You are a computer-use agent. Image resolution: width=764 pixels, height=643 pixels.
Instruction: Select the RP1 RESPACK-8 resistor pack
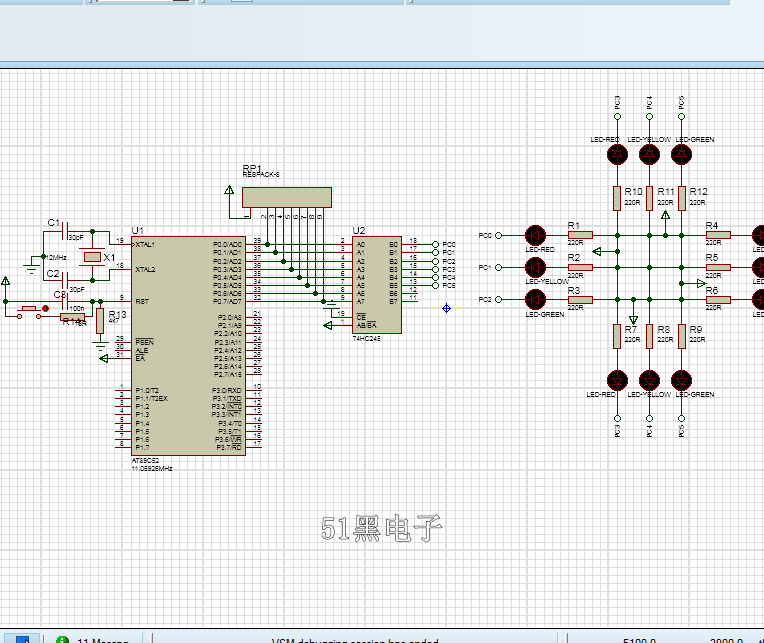point(286,197)
